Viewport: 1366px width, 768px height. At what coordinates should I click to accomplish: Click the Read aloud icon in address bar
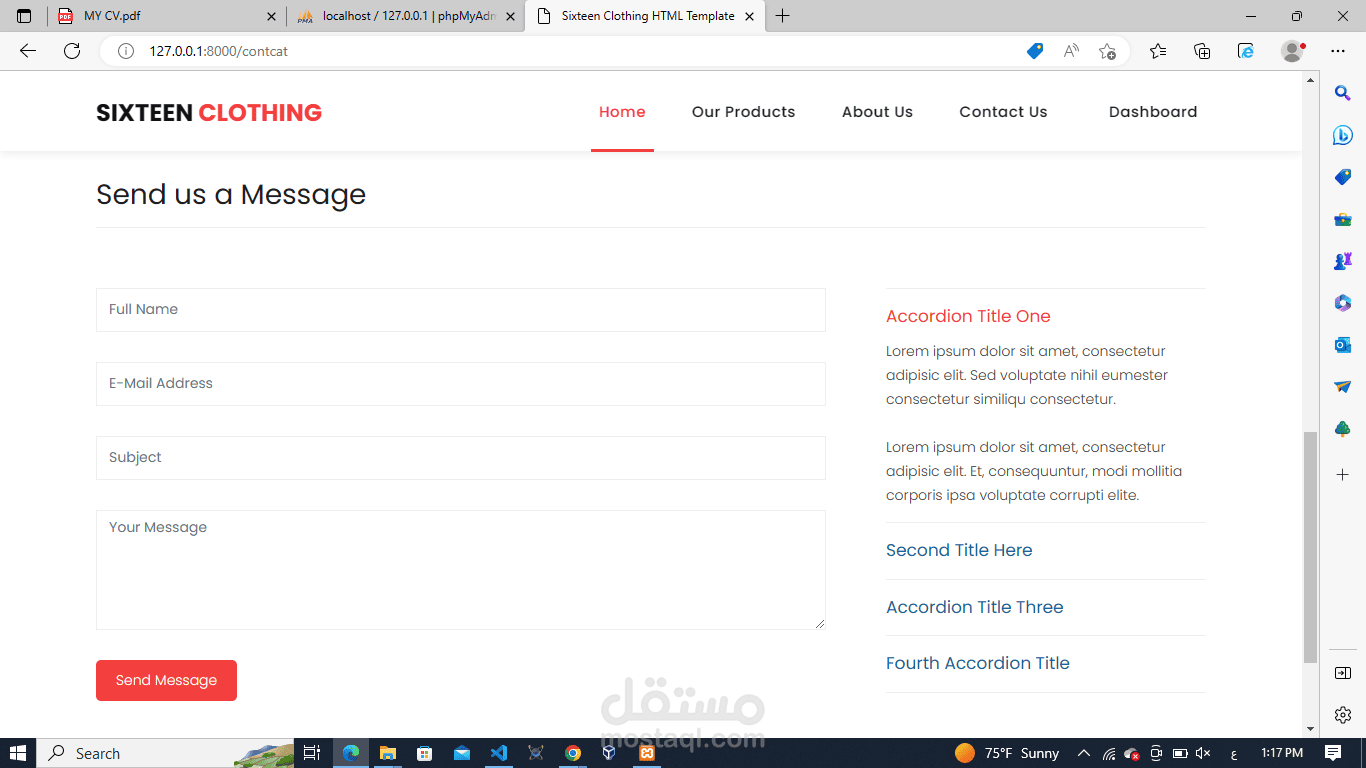click(x=1071, y=51)
